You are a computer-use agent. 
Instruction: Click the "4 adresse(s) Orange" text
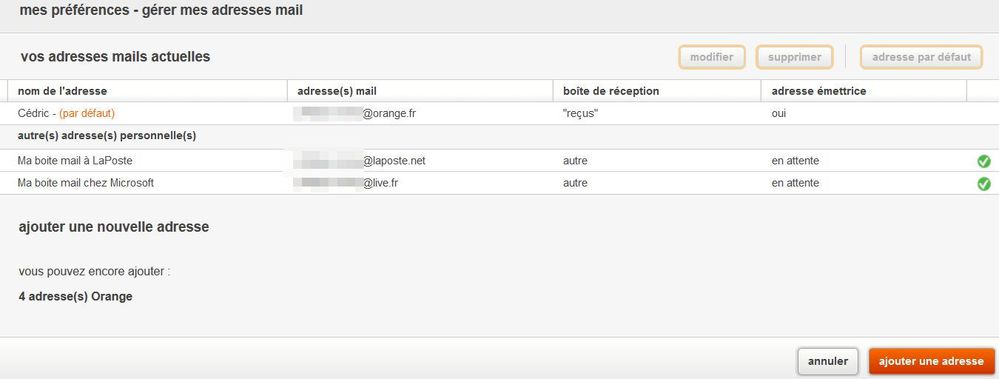click(x=76, y=296)
